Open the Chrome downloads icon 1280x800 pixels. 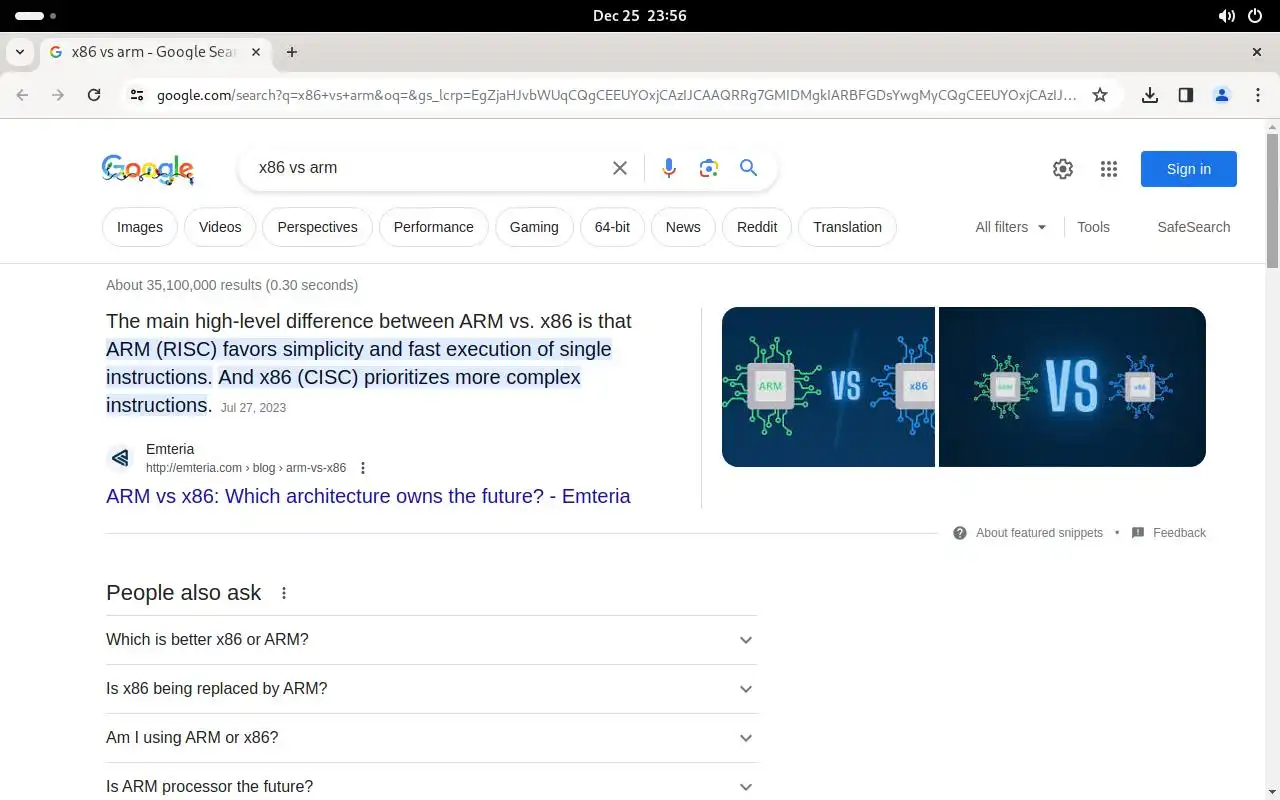point(1150,95)
